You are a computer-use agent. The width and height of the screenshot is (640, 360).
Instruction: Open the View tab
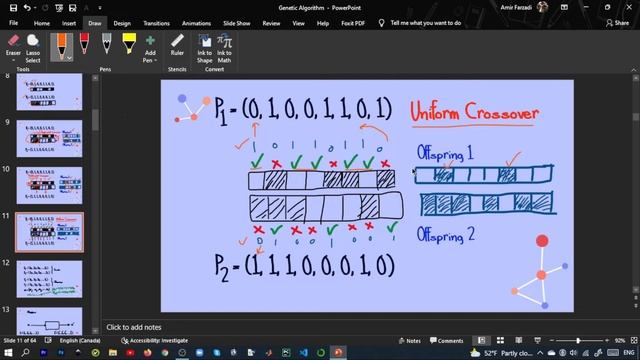[x=298, y=23]
